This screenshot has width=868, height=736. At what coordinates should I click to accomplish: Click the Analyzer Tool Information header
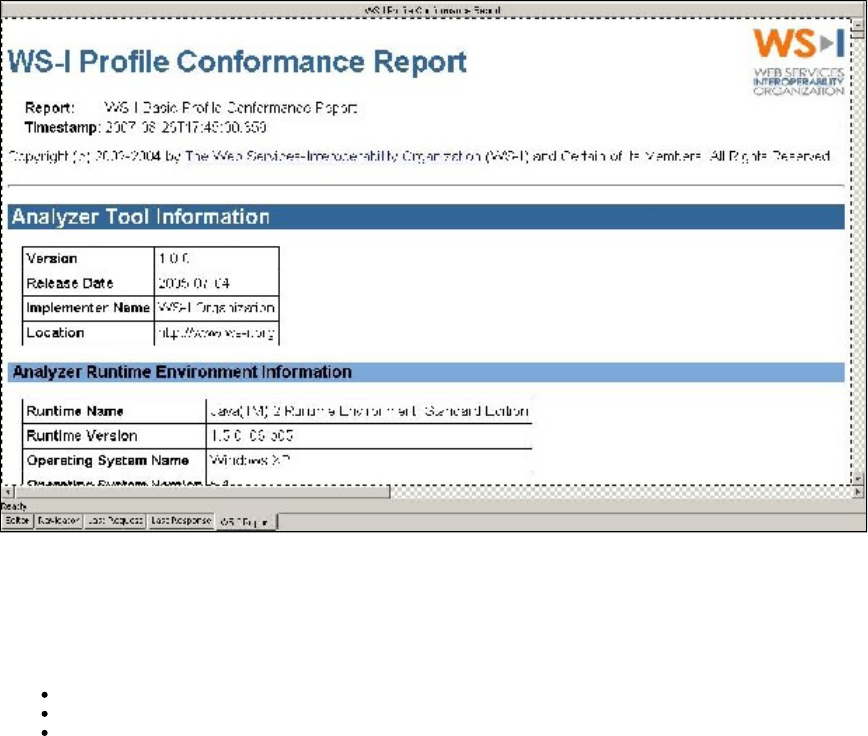pos(426,216)
